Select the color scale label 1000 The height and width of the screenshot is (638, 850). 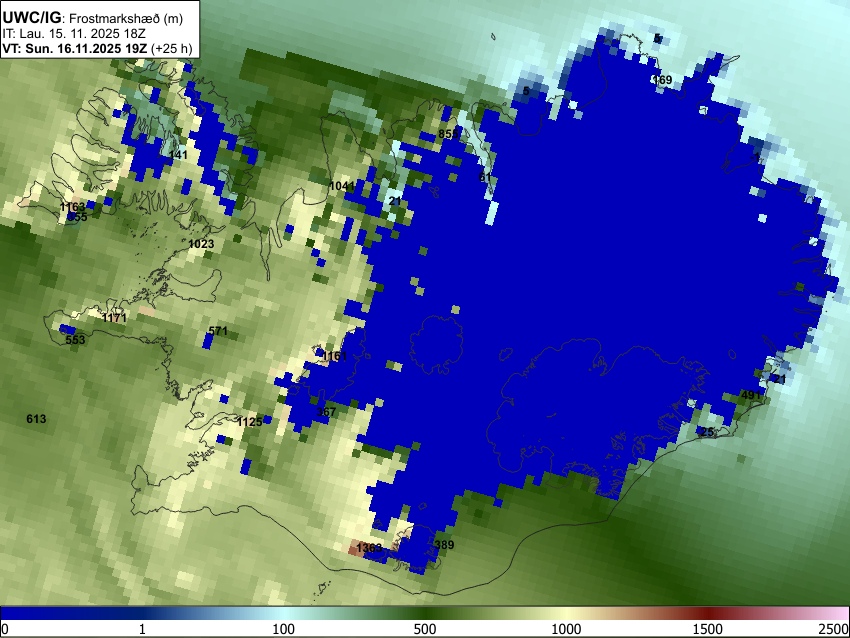[566, 629]
